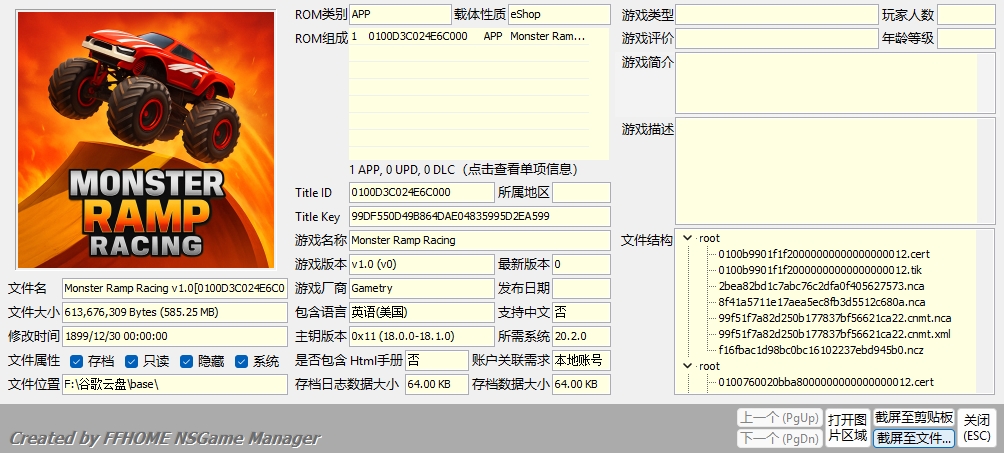
Task: Select the first ROM组成 list row
Action: (478, 36)
